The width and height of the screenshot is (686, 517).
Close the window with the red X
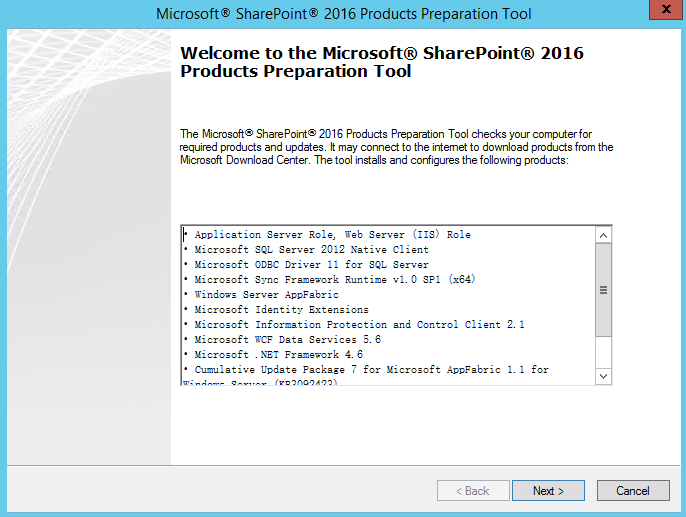click(x=666, y=9)
